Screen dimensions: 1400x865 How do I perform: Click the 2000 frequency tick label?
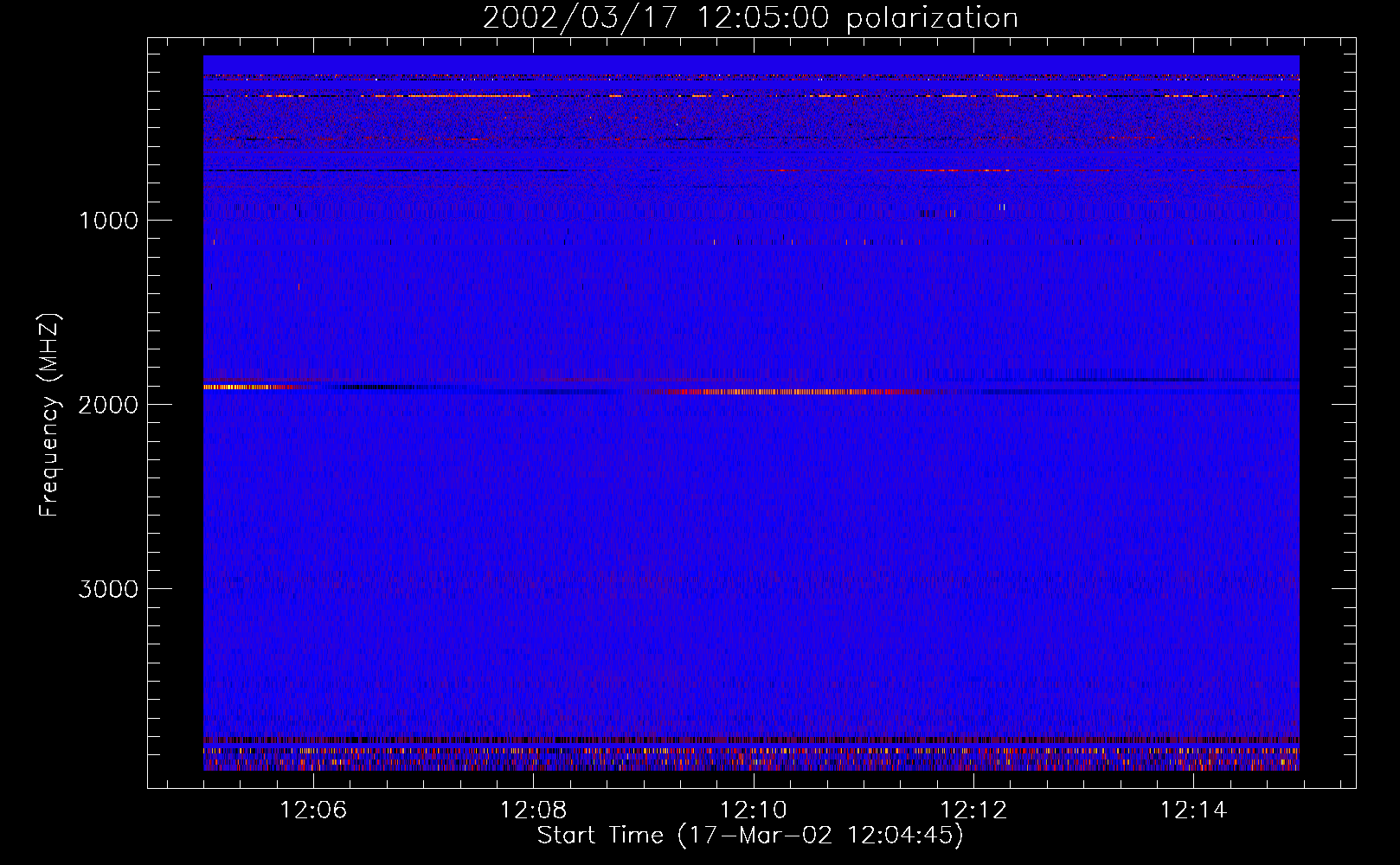point(108,405)
